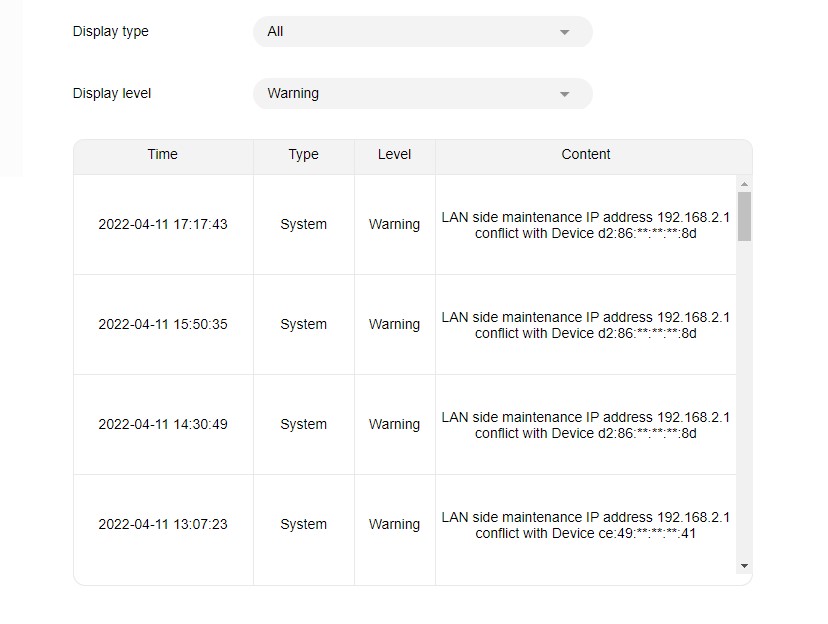828x624 pixels.
Task: Click the scroll down arrow of log table
Action: [x=744, y=566]
